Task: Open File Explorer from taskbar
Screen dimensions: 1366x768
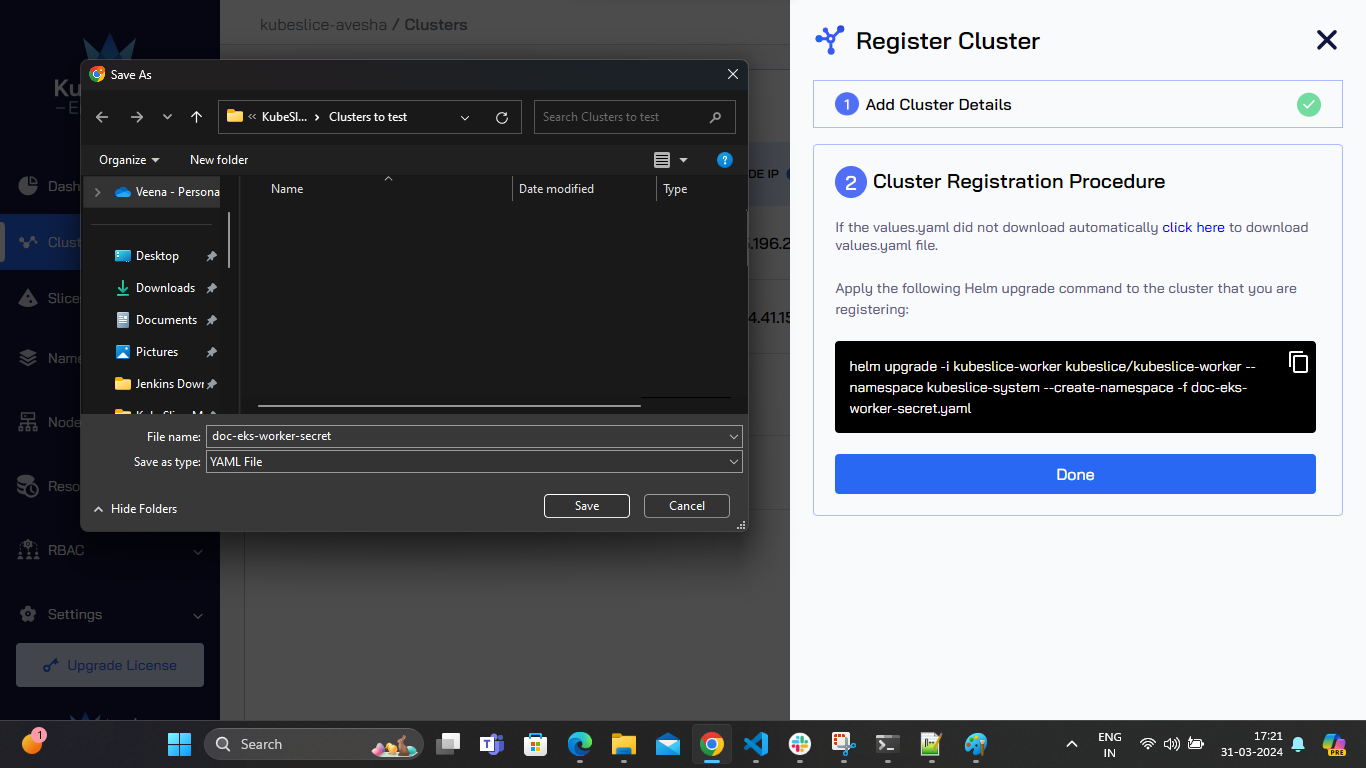Action: [x=624, y=744]
